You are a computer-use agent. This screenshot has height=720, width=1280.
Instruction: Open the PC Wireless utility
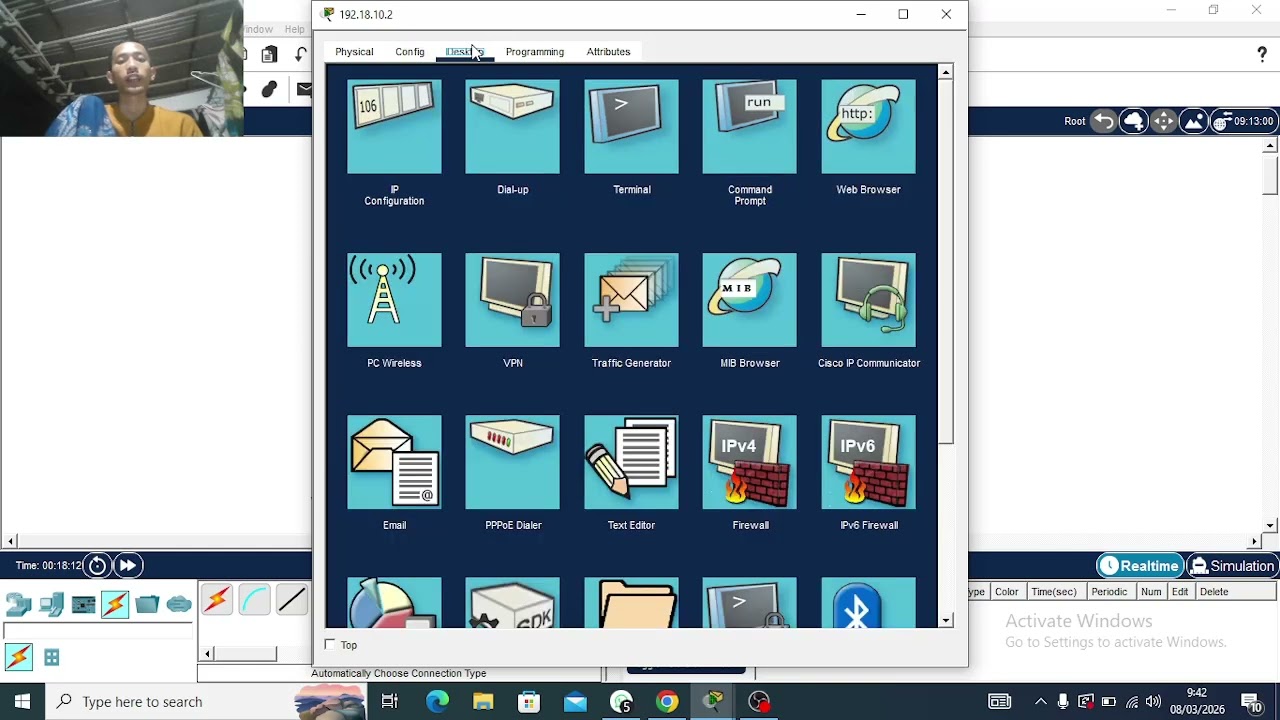394,300
